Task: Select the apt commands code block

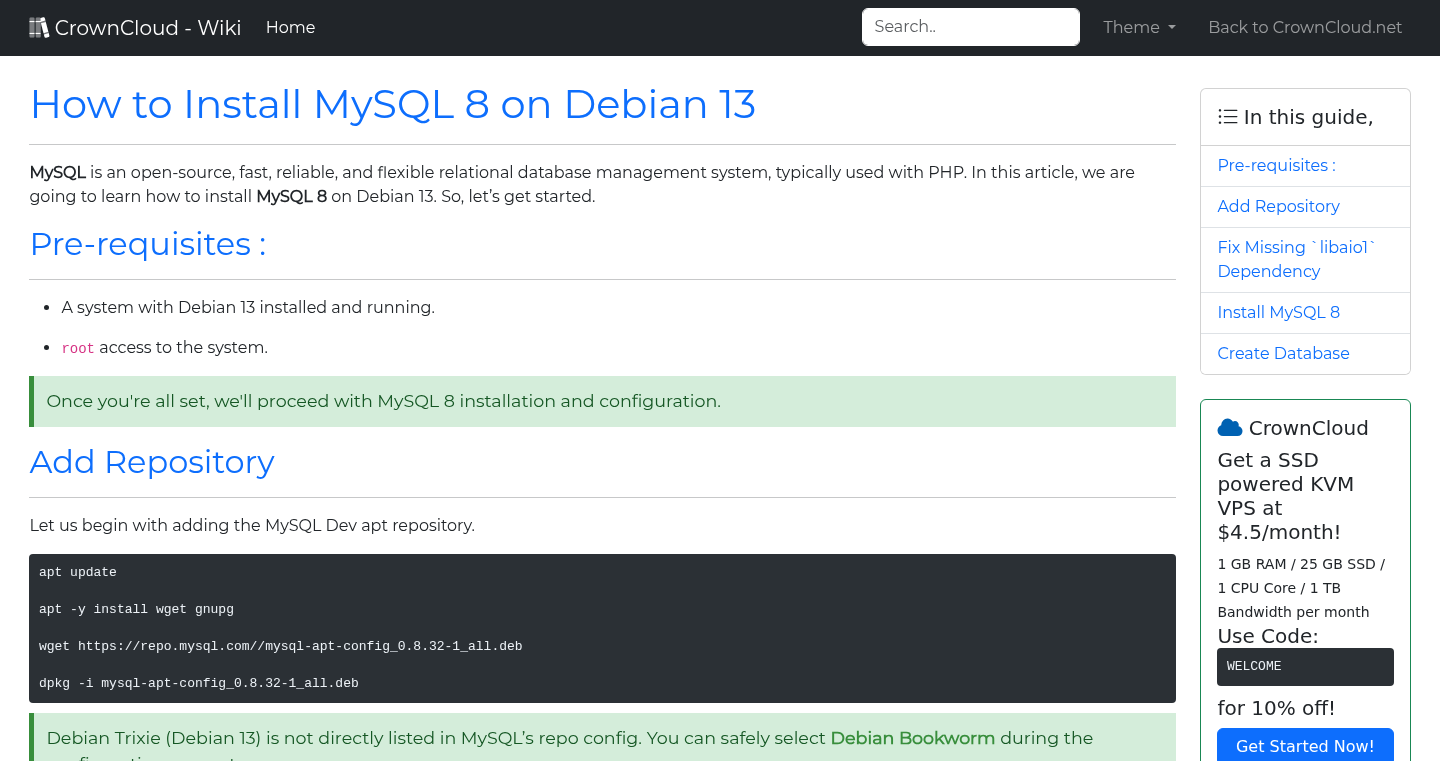Action: coord(600,628)
